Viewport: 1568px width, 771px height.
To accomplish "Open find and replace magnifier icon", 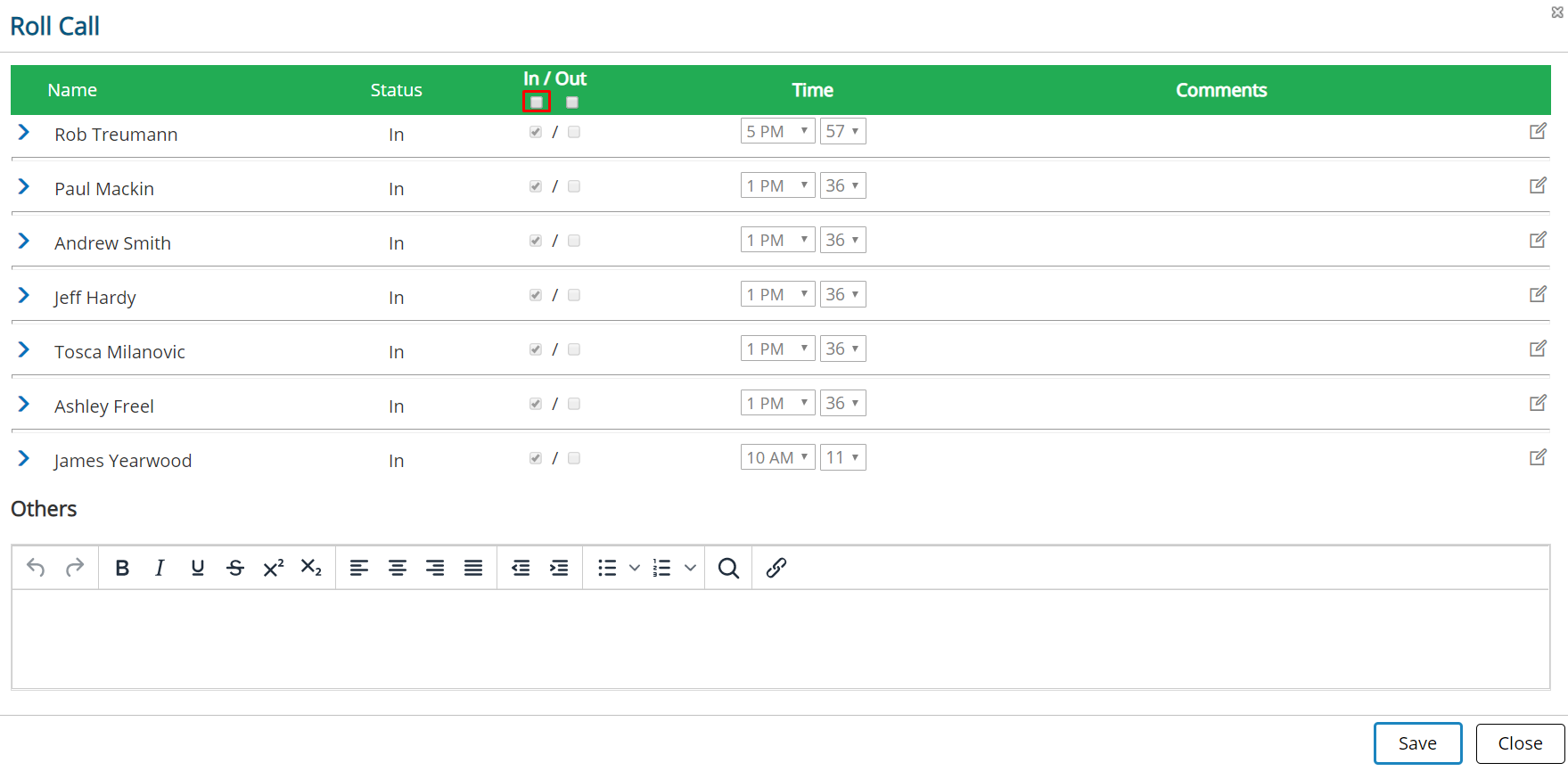I will point(728,568).
